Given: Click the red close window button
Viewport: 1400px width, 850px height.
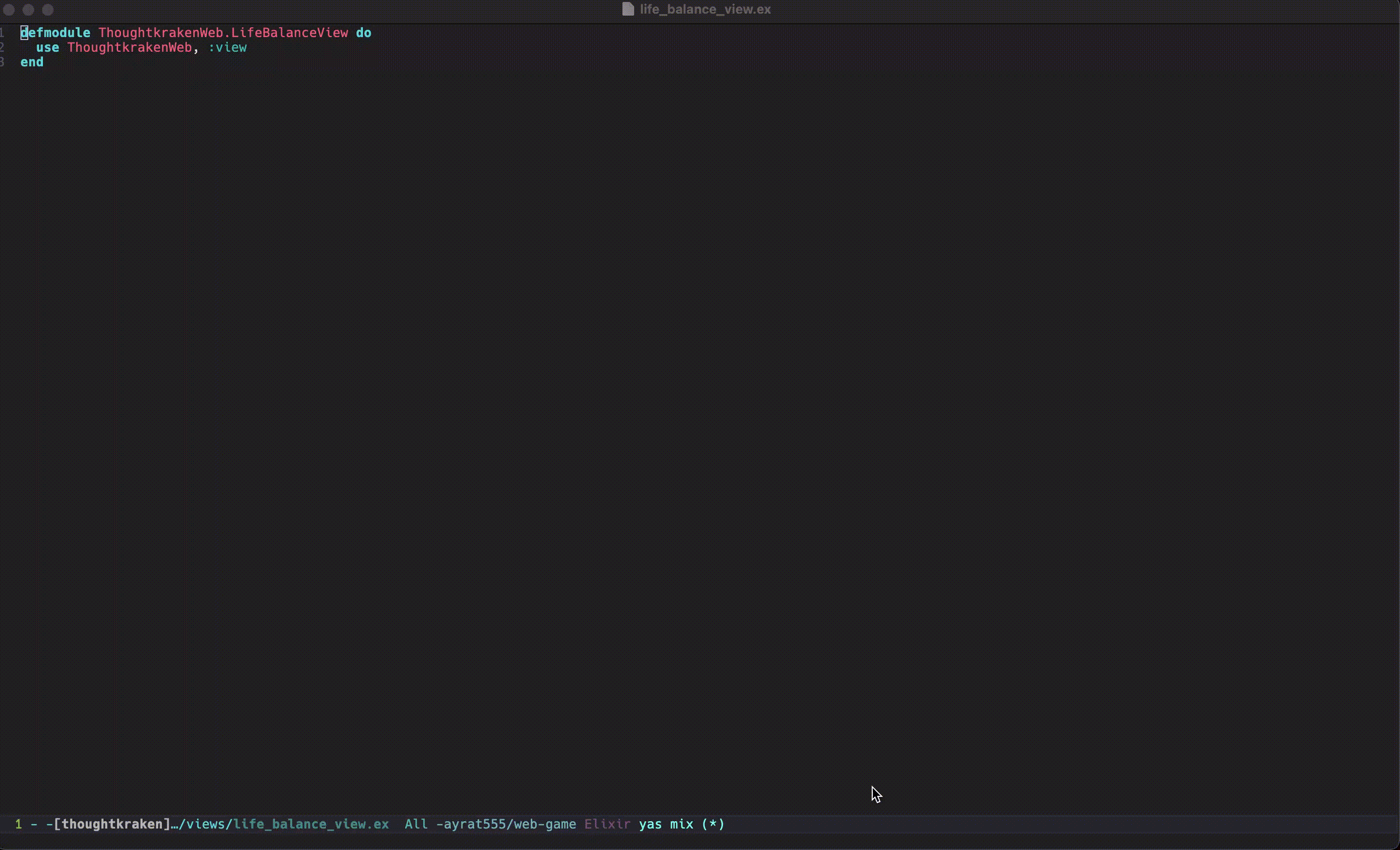Looking at the screenshot, I should tap(9, 10).
